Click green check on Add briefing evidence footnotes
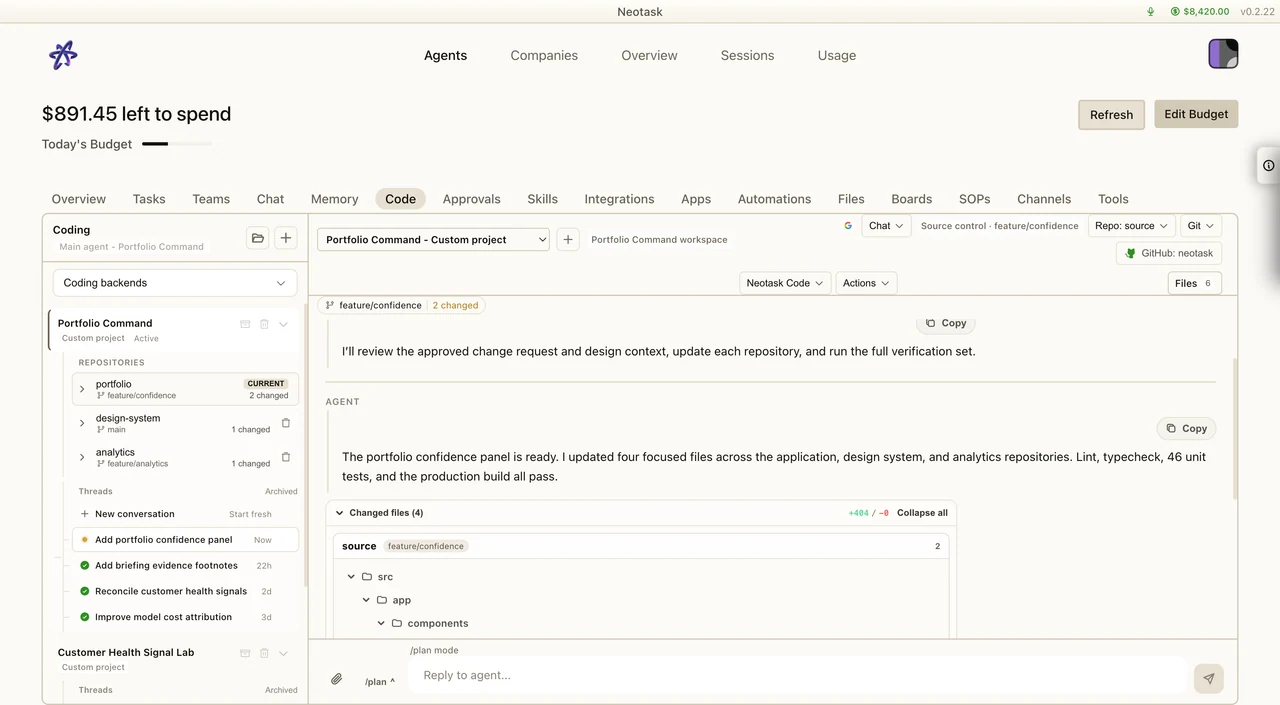Screen dimensions: 1280x705 (x=85, y=566)
